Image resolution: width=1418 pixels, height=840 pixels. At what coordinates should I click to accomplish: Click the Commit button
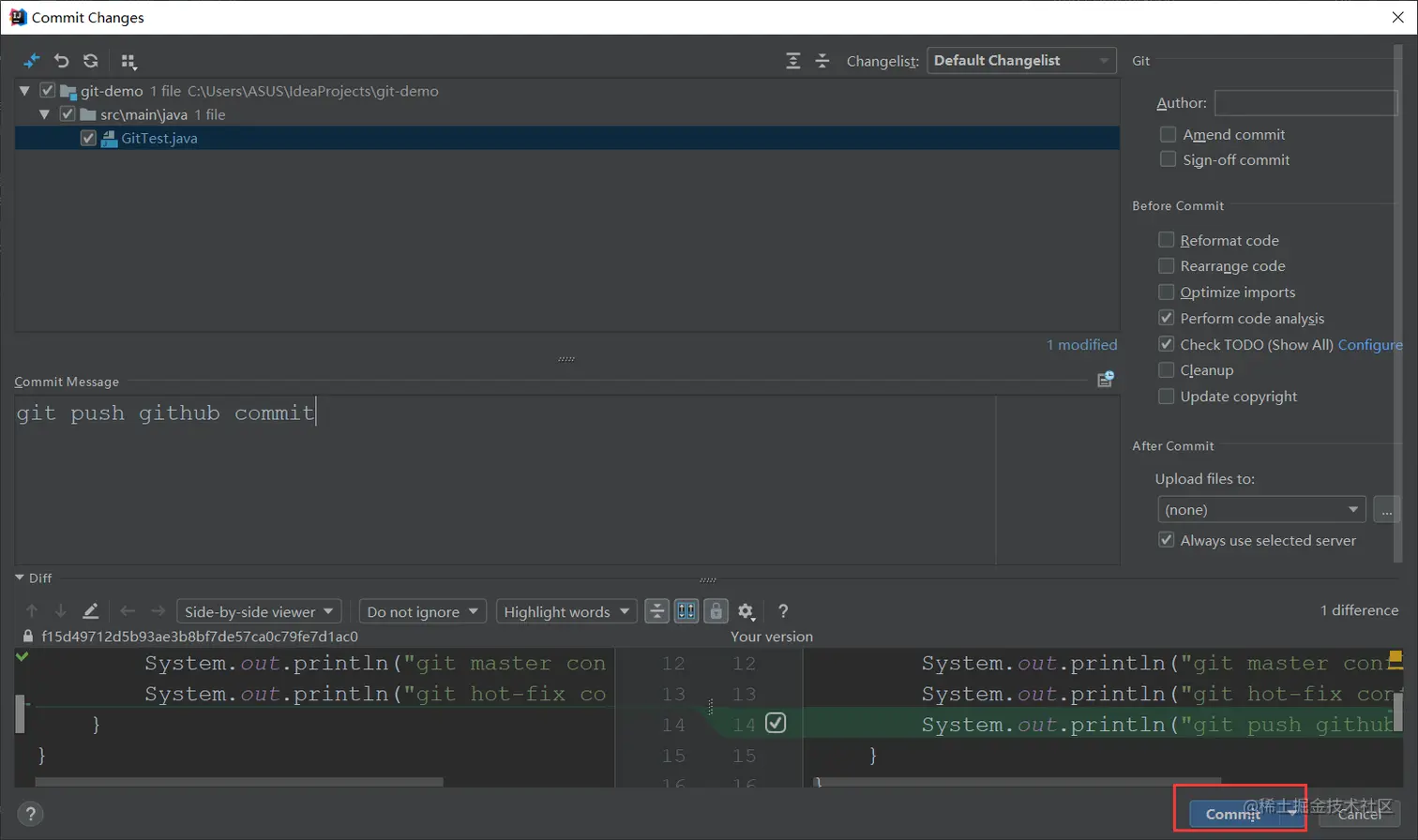click(1234, 814)
